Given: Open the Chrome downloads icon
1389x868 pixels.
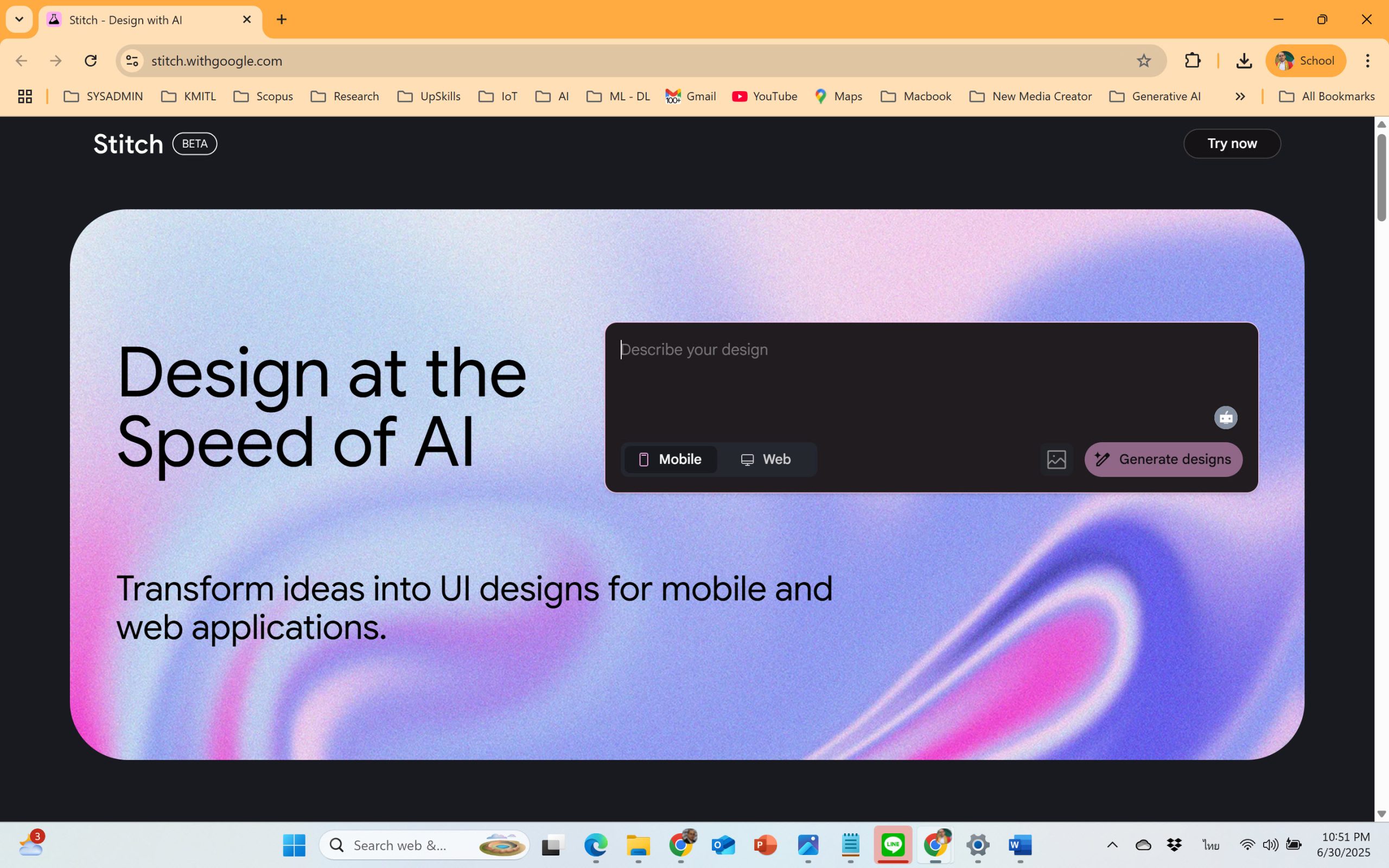Looking at the screenshot, I should pyautogui.click(x=1244, y=61).
